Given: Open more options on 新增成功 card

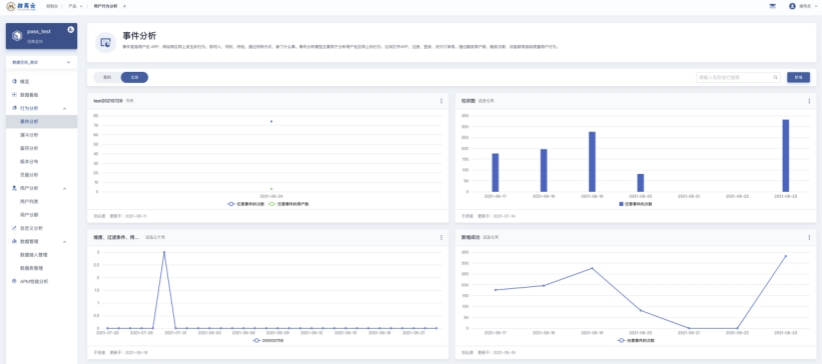Looking at the screenshot, I should click(x=809, y=238).
